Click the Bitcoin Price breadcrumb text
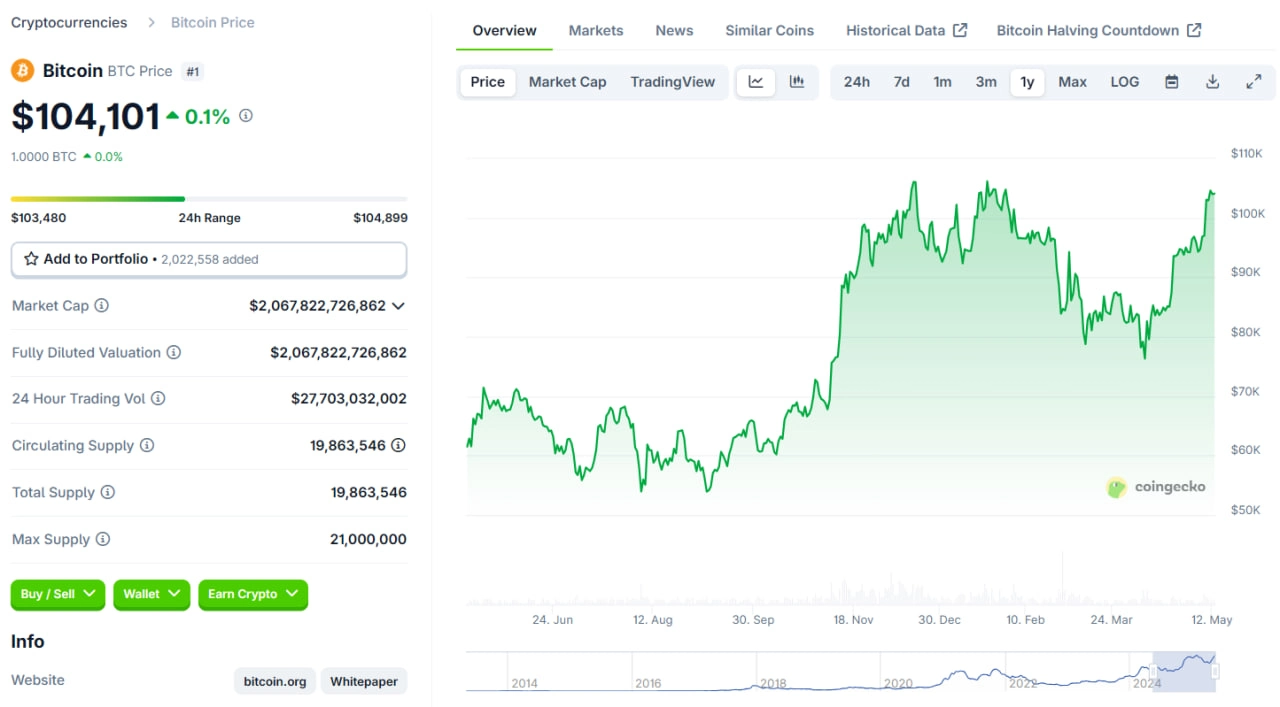 (x=213, y=22)
